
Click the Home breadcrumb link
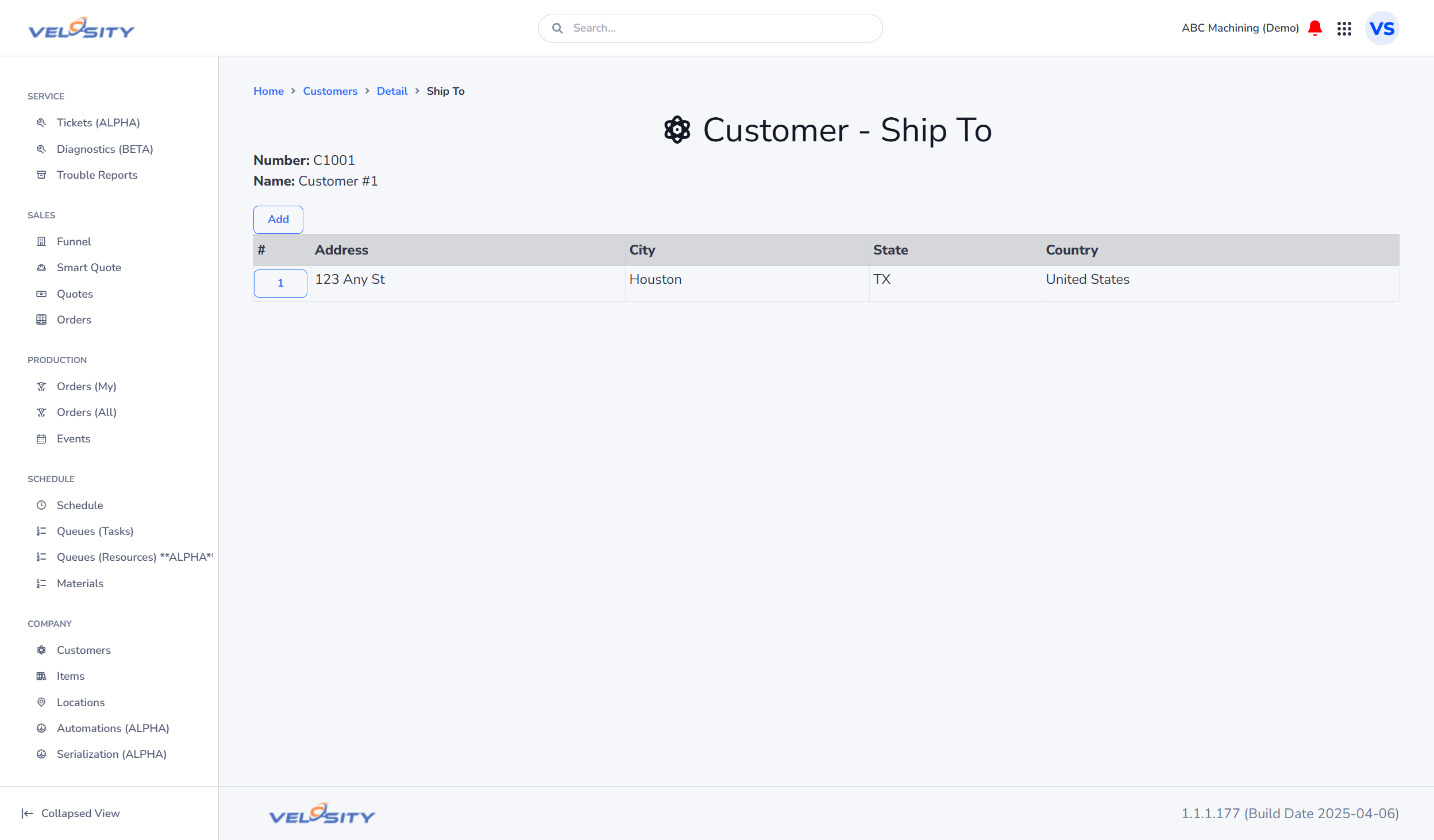268,91
